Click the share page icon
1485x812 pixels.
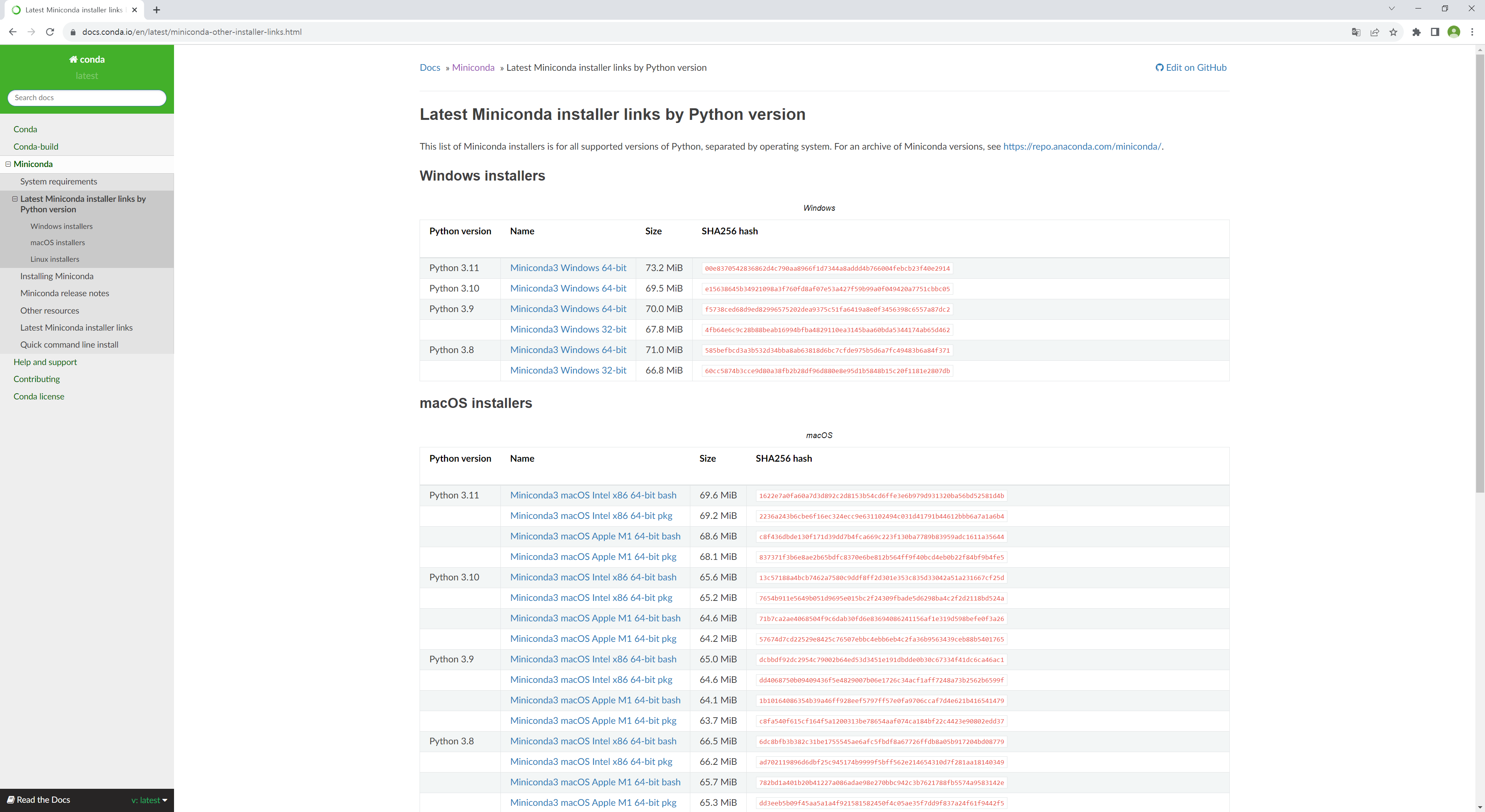pos(1374,32)
